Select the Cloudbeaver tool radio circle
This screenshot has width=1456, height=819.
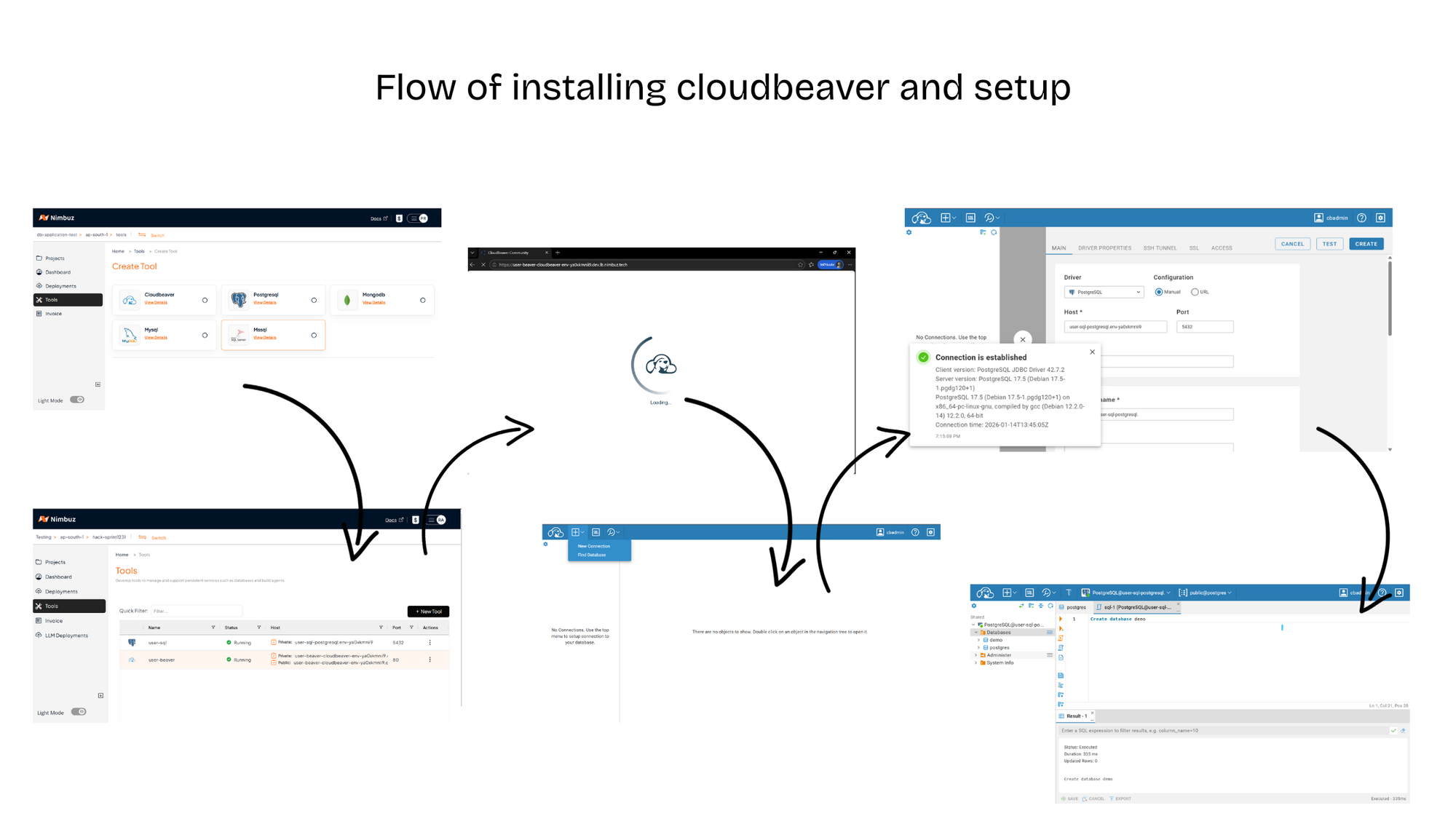pos(205,300)
